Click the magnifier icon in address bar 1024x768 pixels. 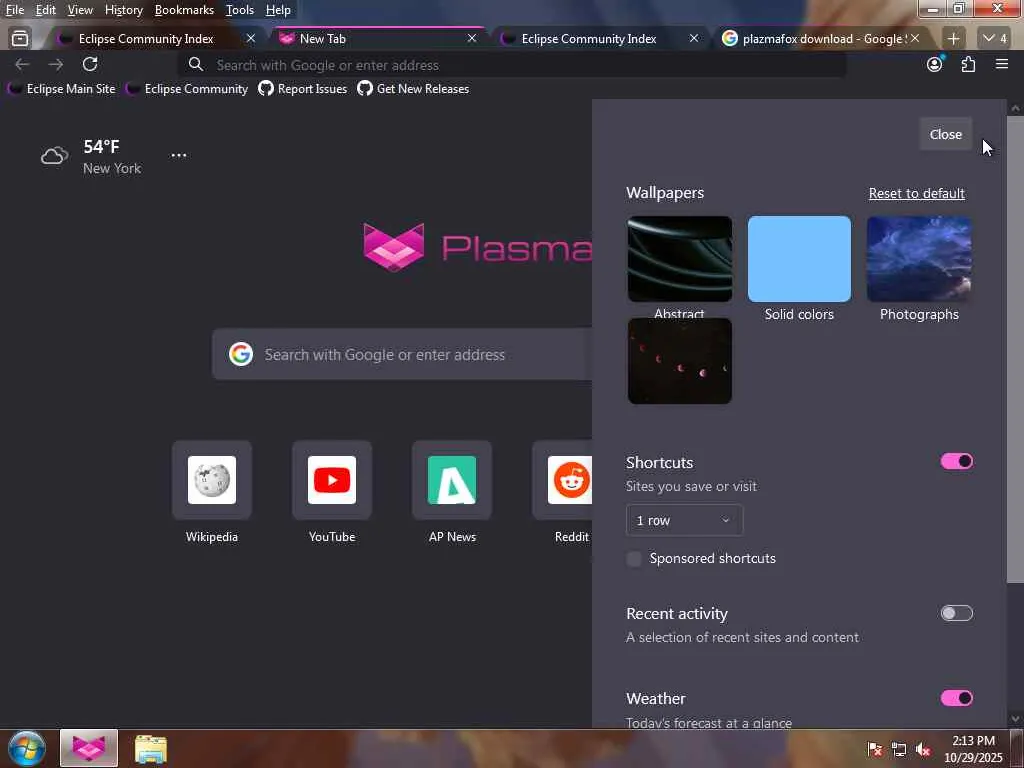click(195, 64)
